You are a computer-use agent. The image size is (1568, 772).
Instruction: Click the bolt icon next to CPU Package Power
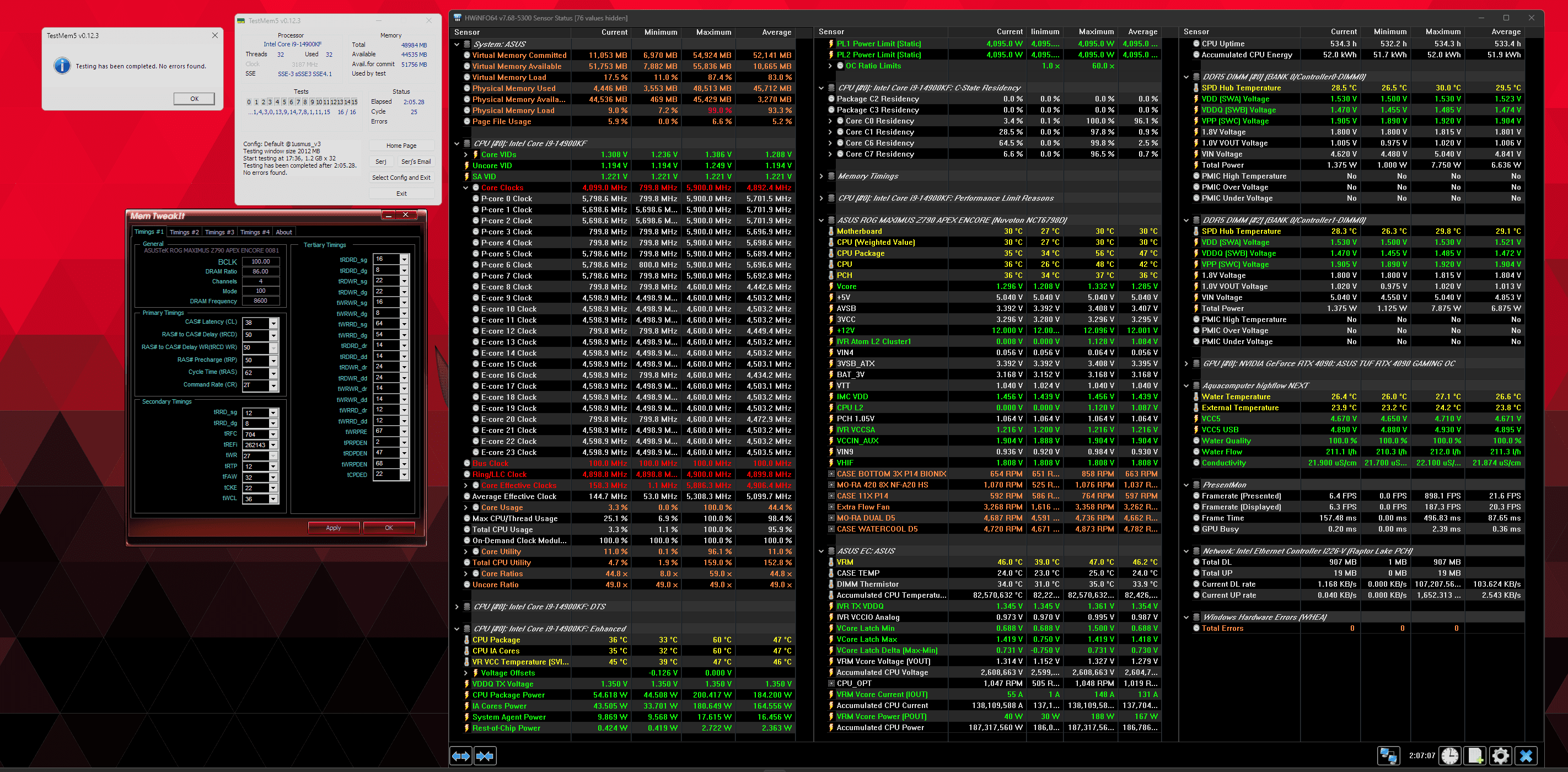coord(467,695)
